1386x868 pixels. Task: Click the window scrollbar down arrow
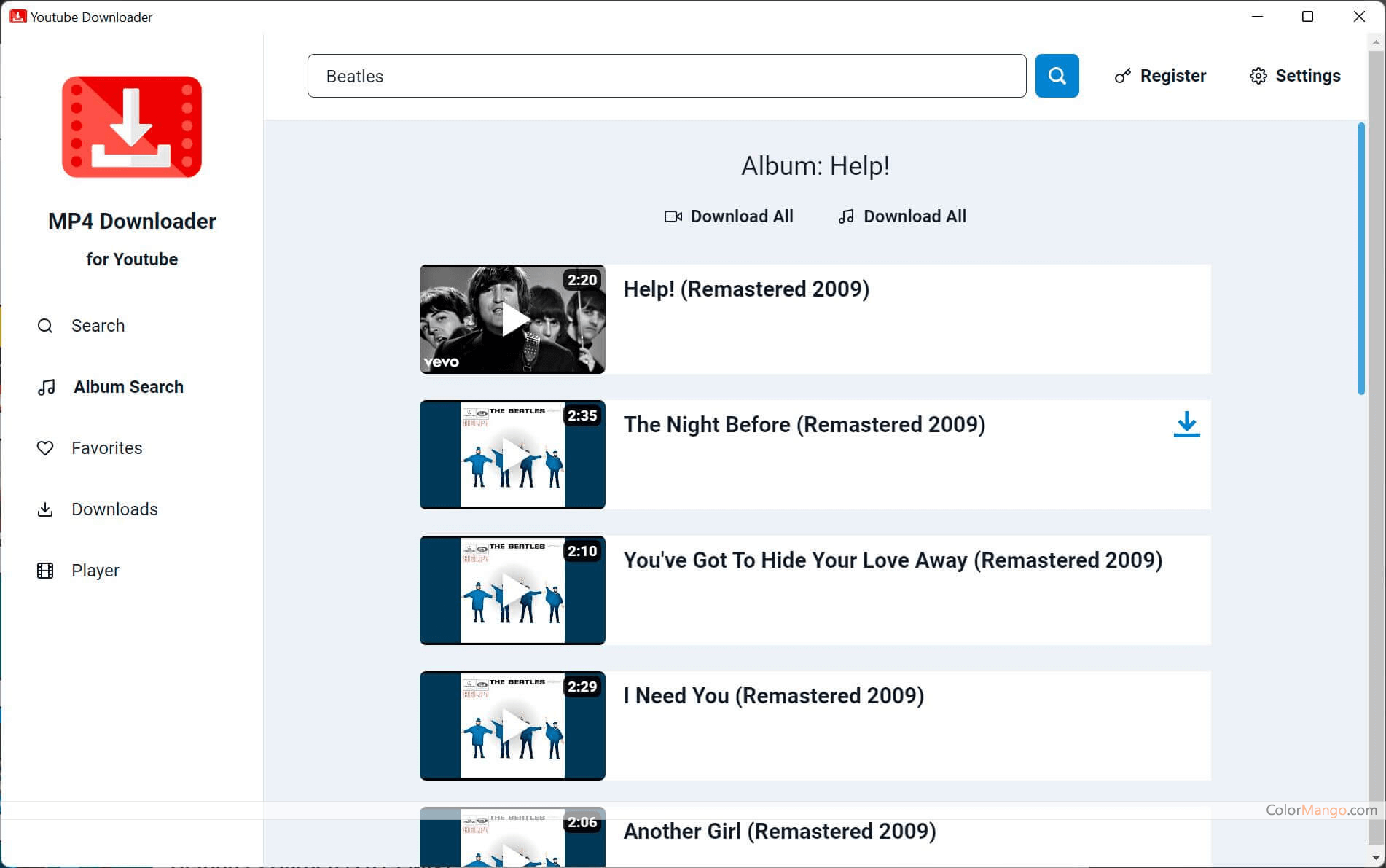pos(1376,858)
